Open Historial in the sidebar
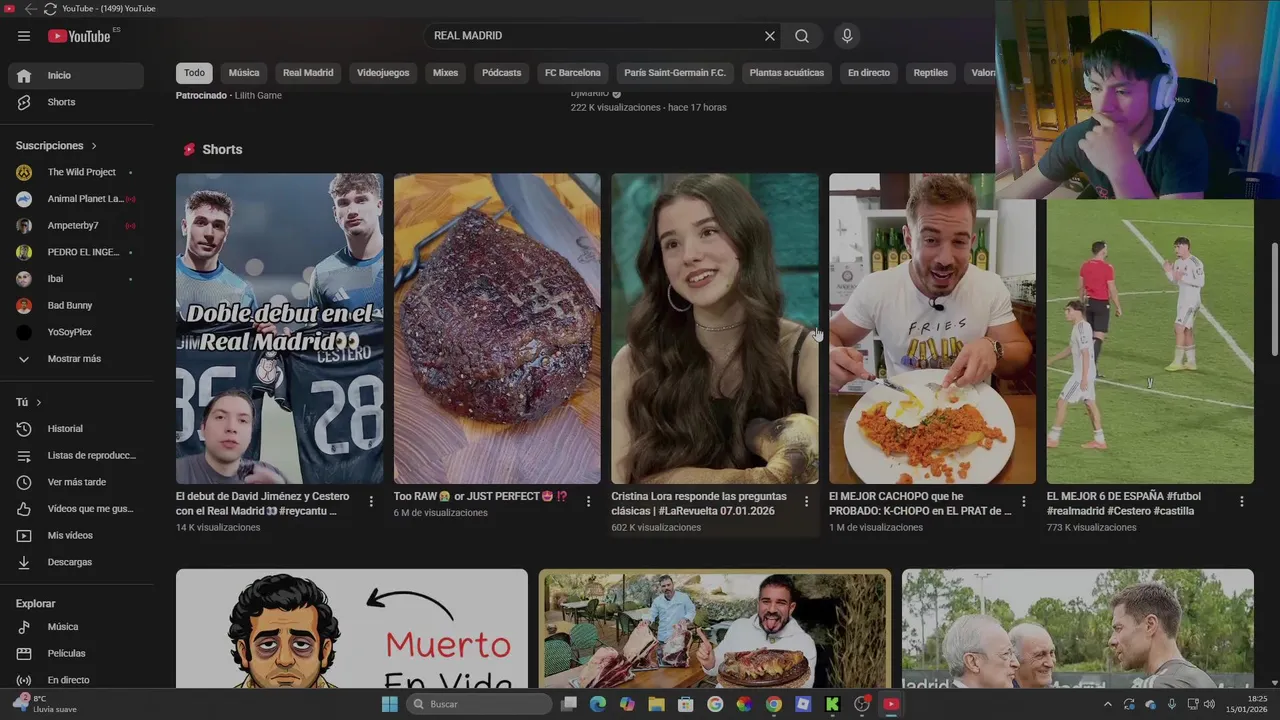1280x720 pixels. pos(76,428)
